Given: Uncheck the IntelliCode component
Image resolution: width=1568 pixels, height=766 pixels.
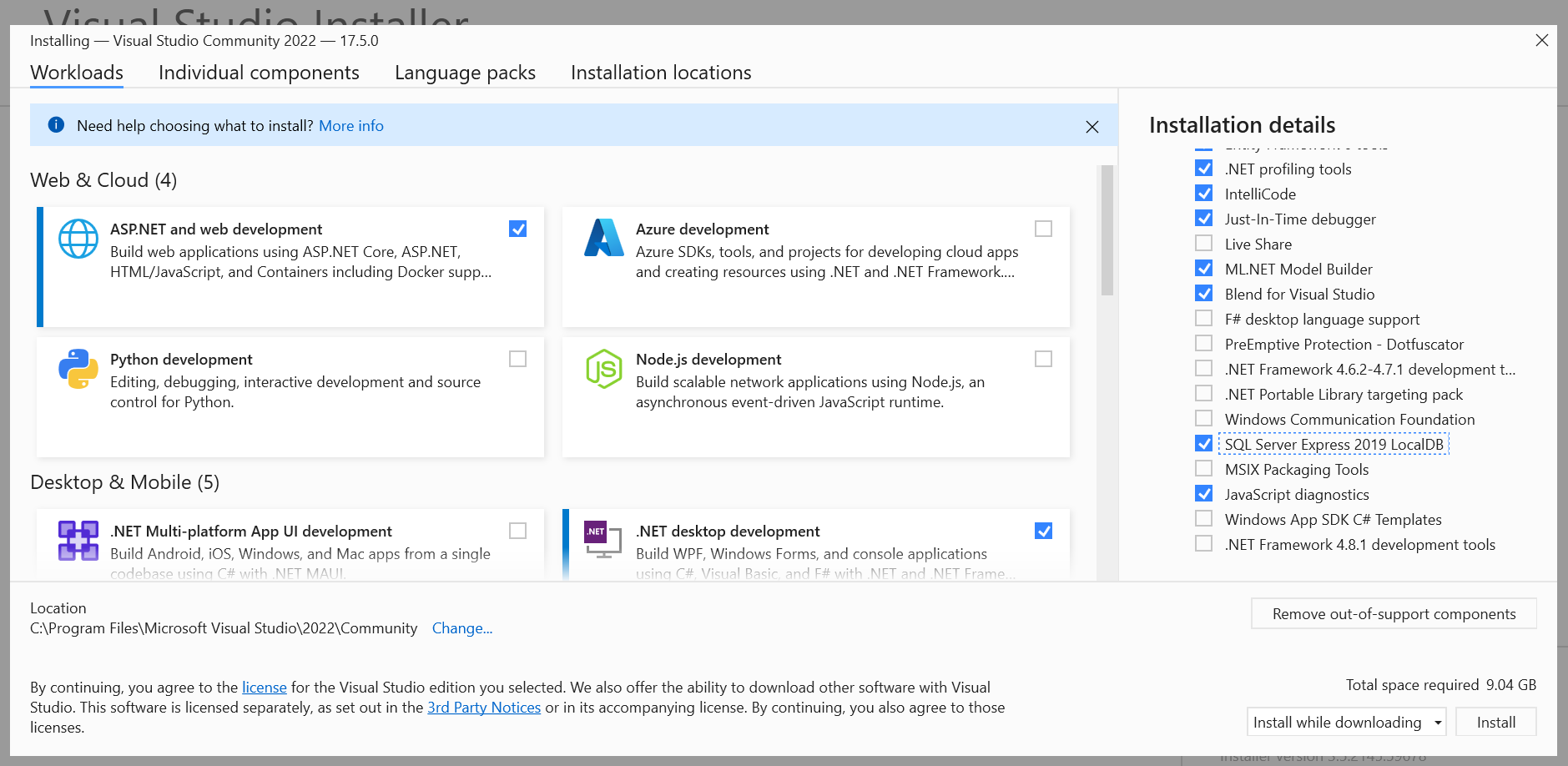Looking at the screenshot, I should pyautogui.click(x=1204, y=193).
